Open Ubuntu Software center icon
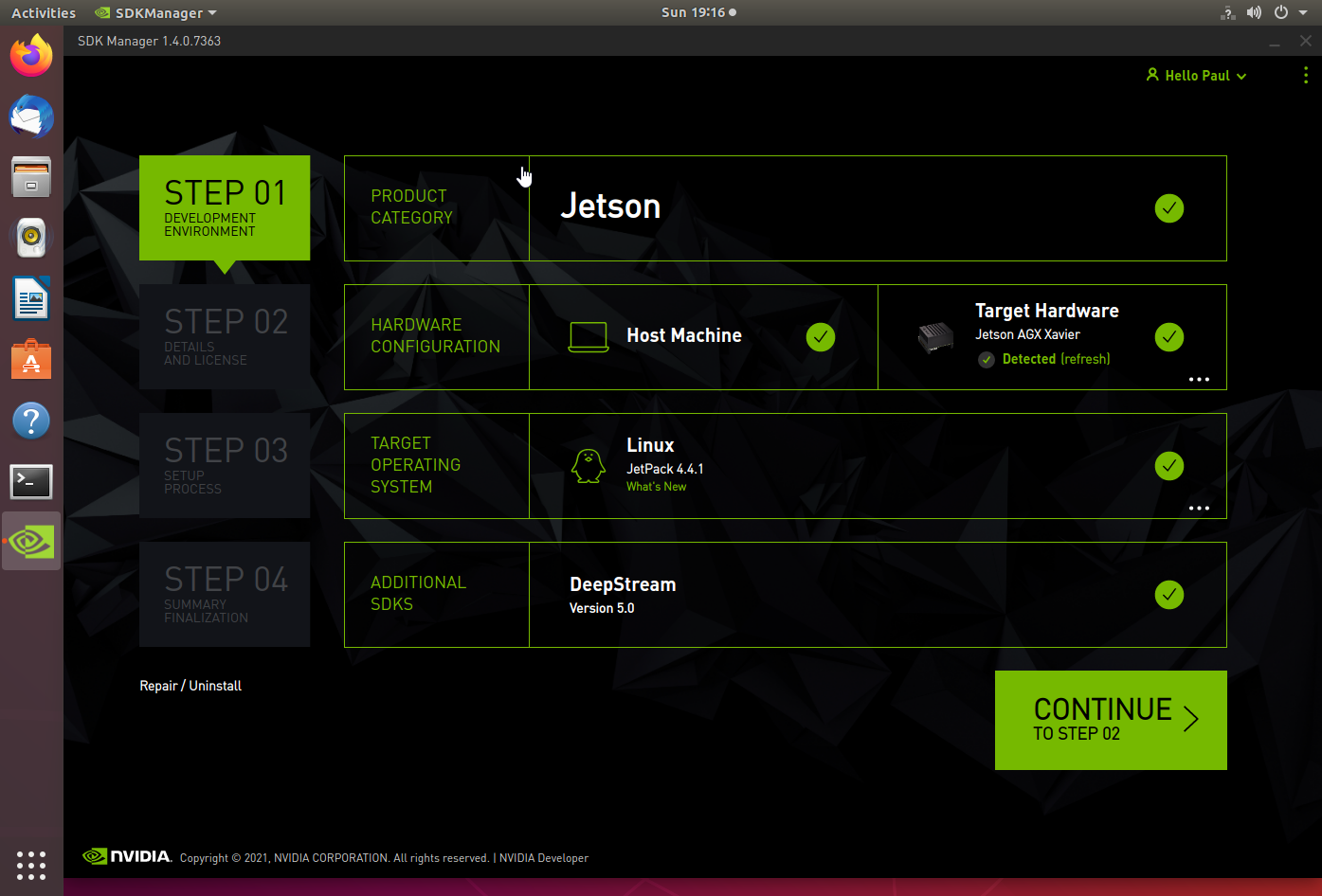 click(31, 360)
